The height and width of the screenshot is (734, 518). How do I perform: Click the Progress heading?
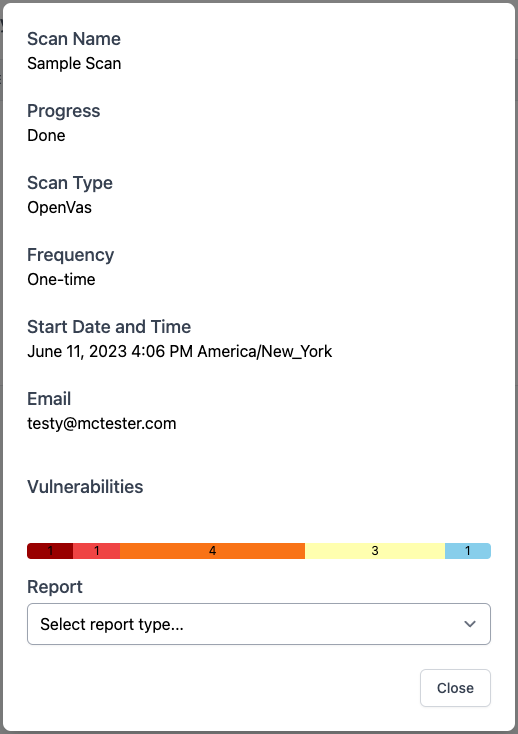64,111
